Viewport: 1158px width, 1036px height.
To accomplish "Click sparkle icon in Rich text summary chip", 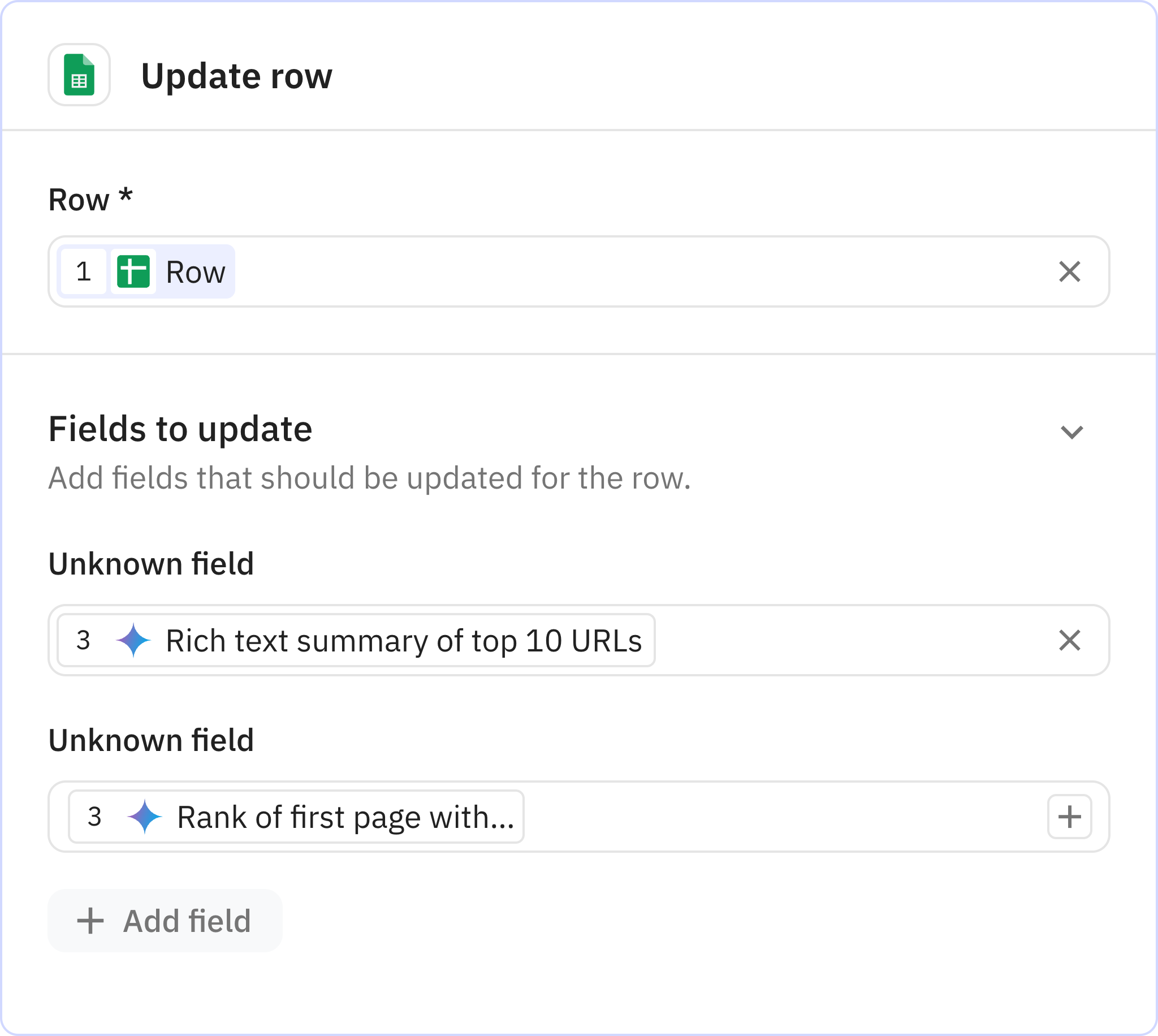I will point(133,640).
